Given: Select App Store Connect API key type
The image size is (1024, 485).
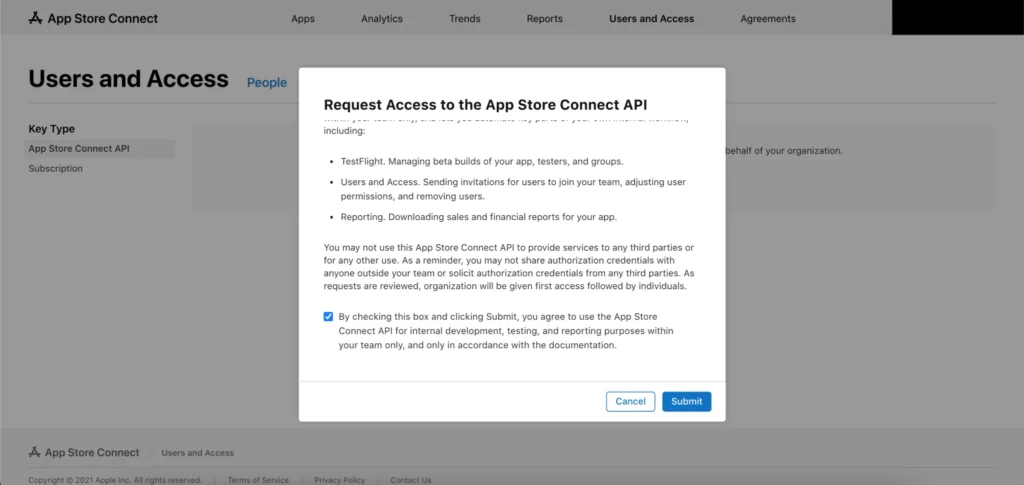Looking at the screenshot, I should pyautogui.click(x=99, y=149).
